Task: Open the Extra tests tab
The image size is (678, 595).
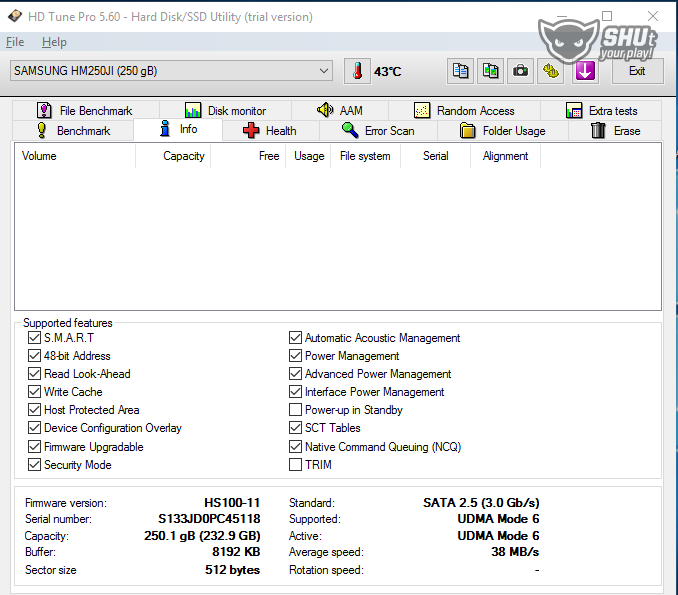Action: [x=601, y=111]
